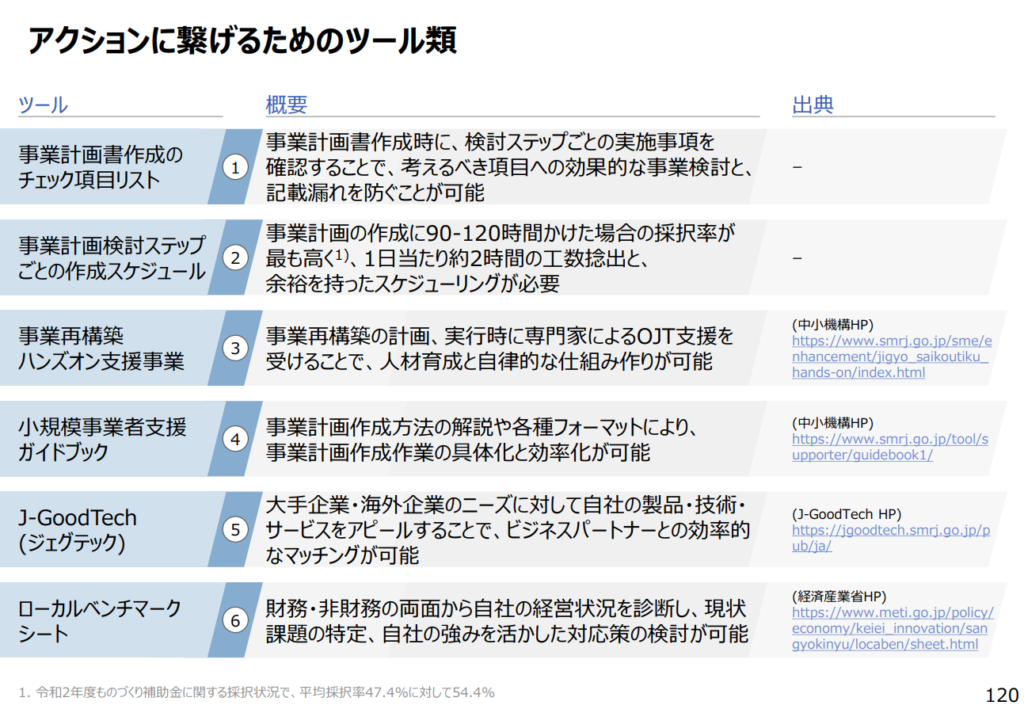The image size is (1024, 709).
Task: Click the circled number 4 icon
Action: coord(235,439)
